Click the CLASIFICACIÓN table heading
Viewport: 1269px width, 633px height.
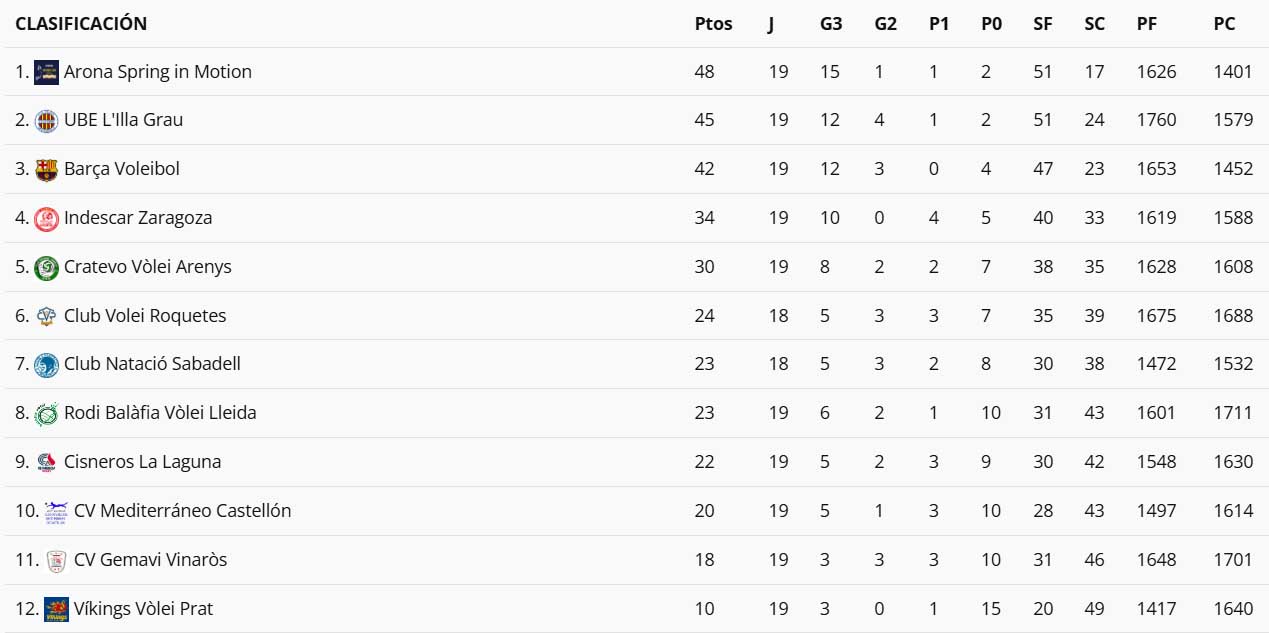(81, 24)
